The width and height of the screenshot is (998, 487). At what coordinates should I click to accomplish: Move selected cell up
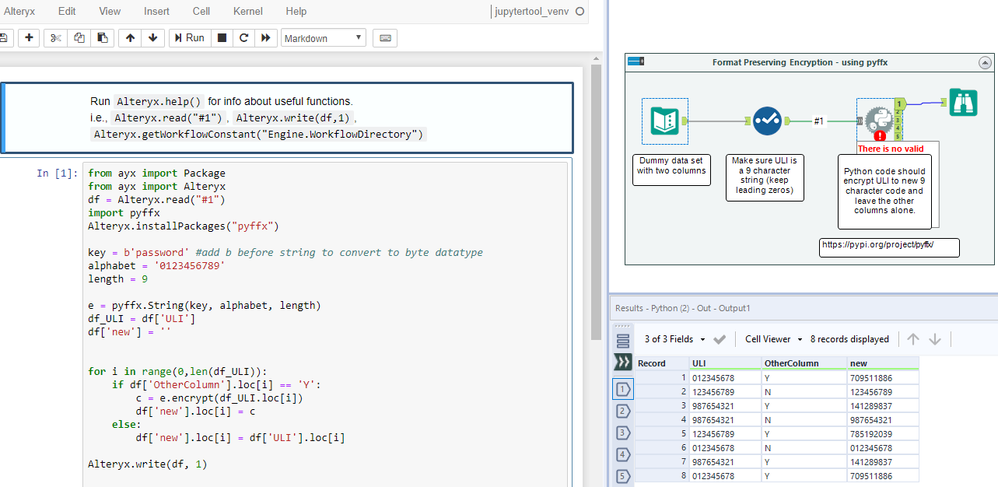130,38
